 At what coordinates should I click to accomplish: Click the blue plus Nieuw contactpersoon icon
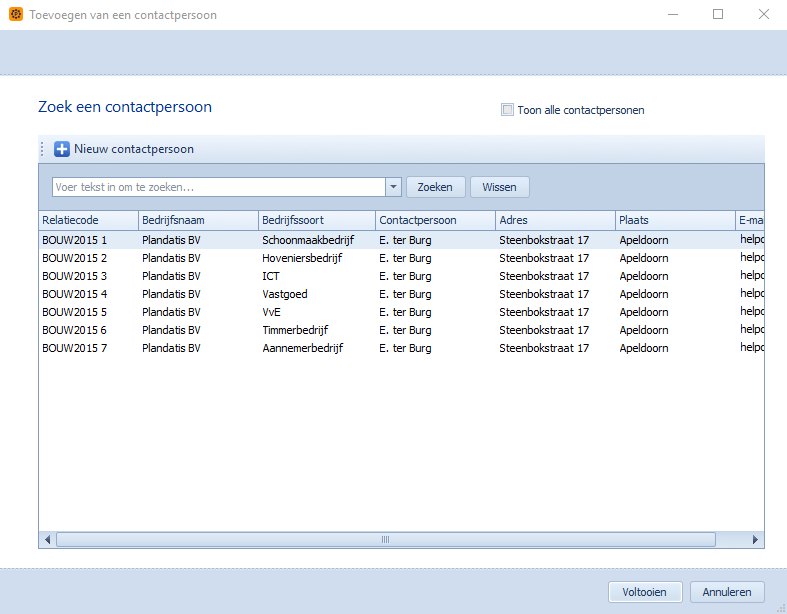[62, 149]
